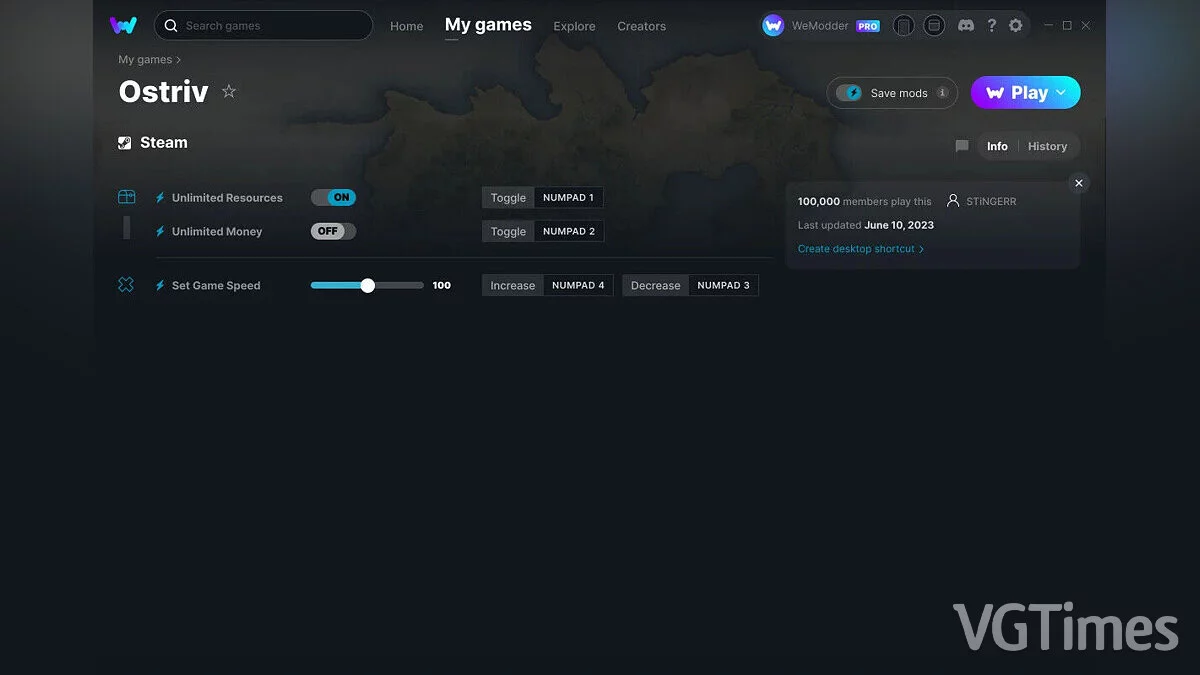Select the Info tab
Viewport: 1200px width, 675px height.
point(997,146)
